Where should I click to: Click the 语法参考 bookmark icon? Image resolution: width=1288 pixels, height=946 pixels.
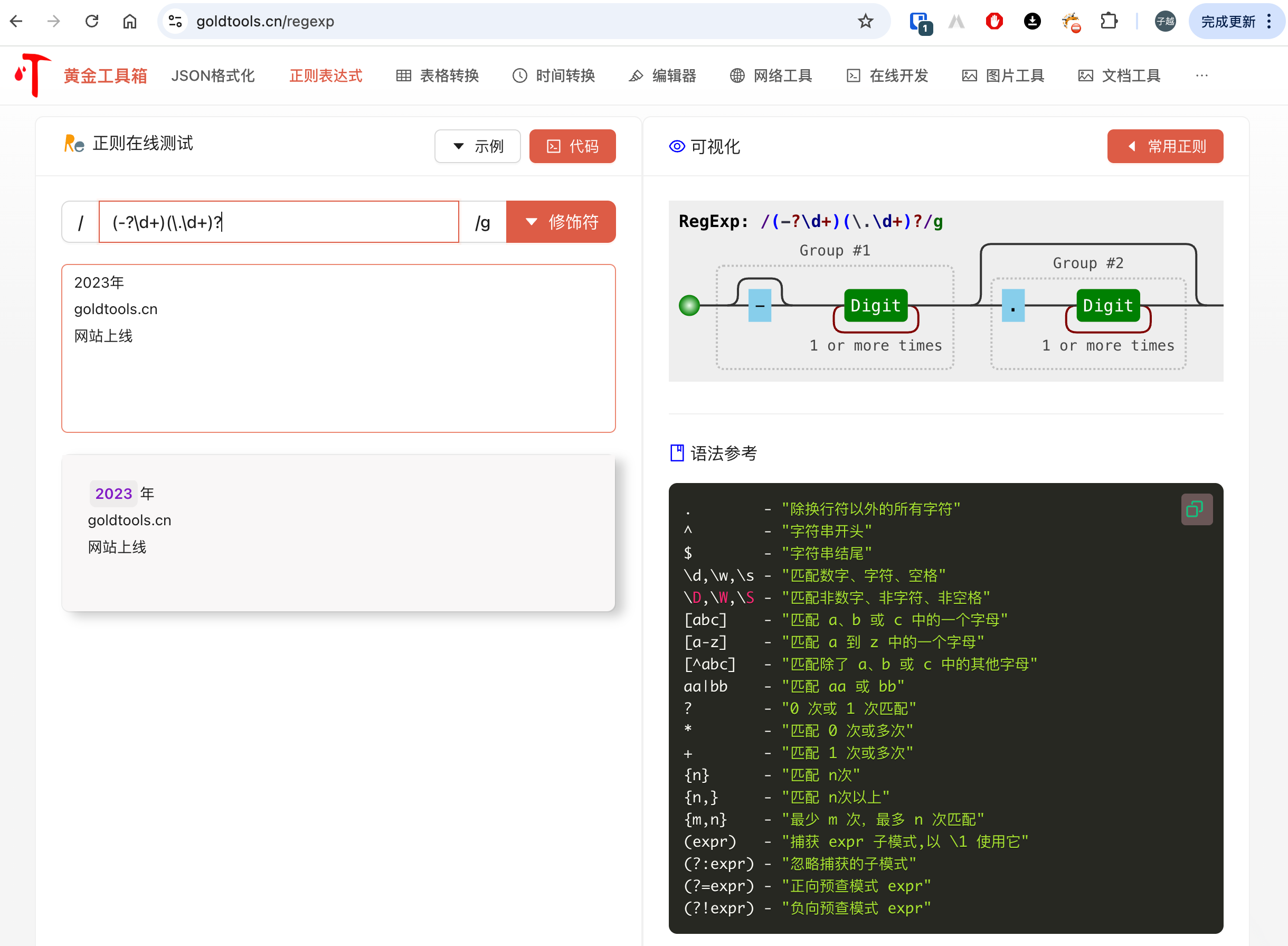pos(677,453)
